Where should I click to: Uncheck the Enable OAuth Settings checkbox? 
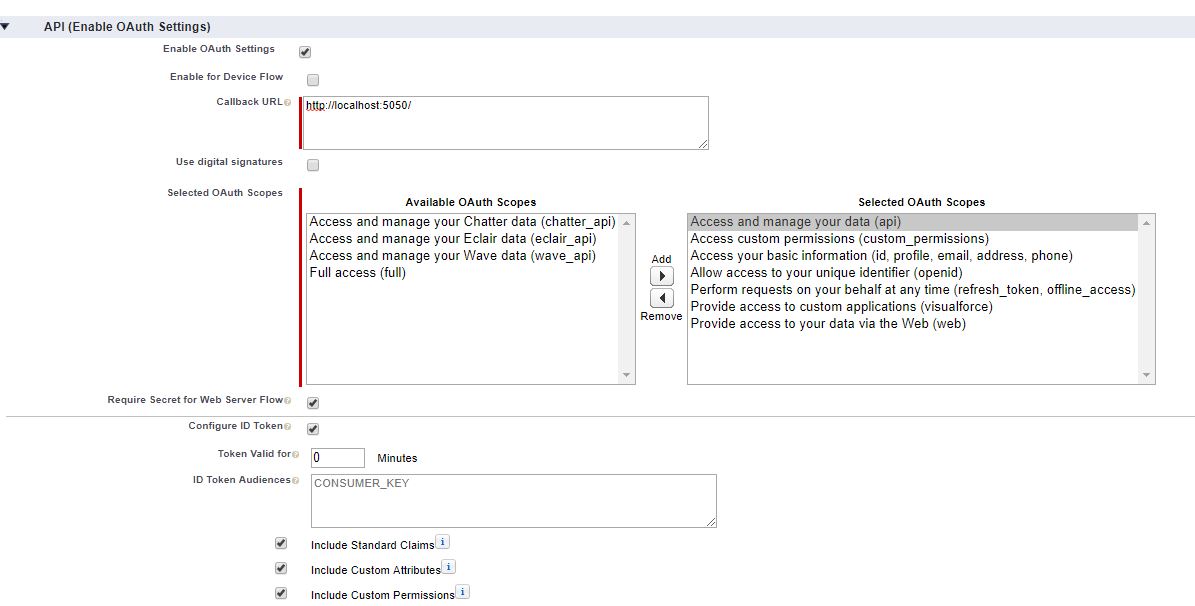point(306,52)
